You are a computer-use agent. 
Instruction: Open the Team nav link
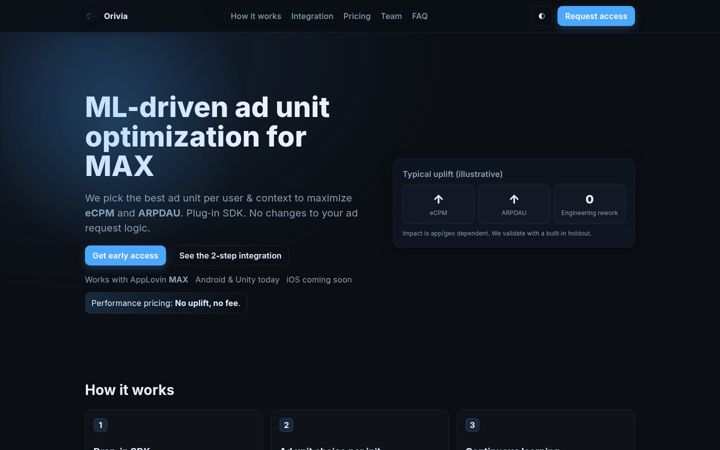(x=391, y=16)
